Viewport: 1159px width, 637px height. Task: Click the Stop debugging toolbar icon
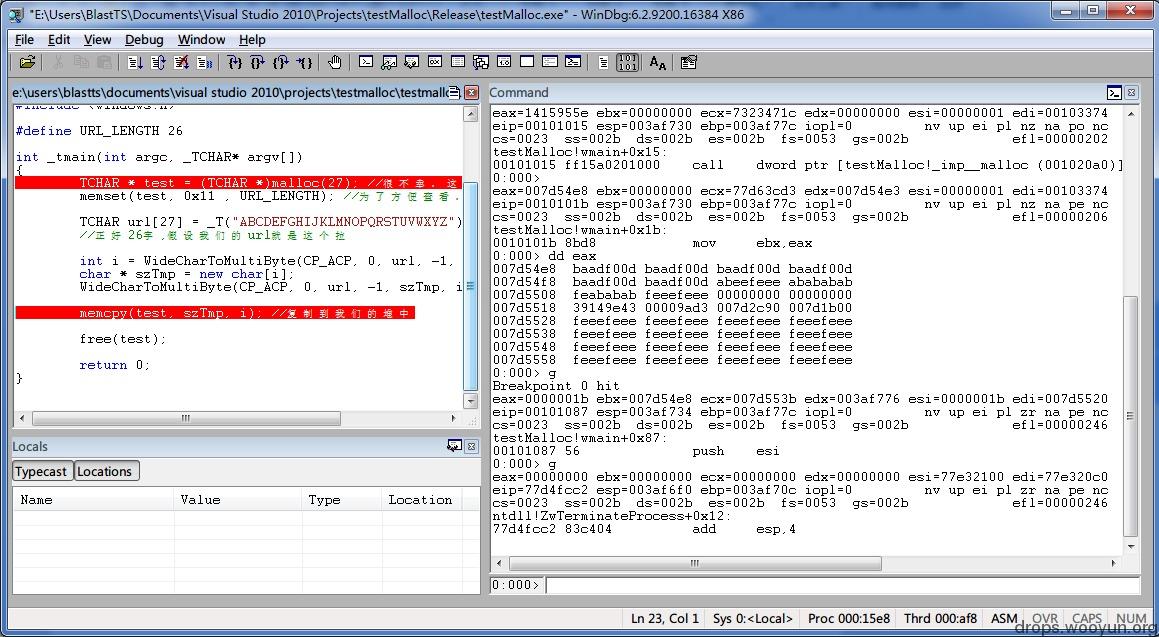(181, 63)
